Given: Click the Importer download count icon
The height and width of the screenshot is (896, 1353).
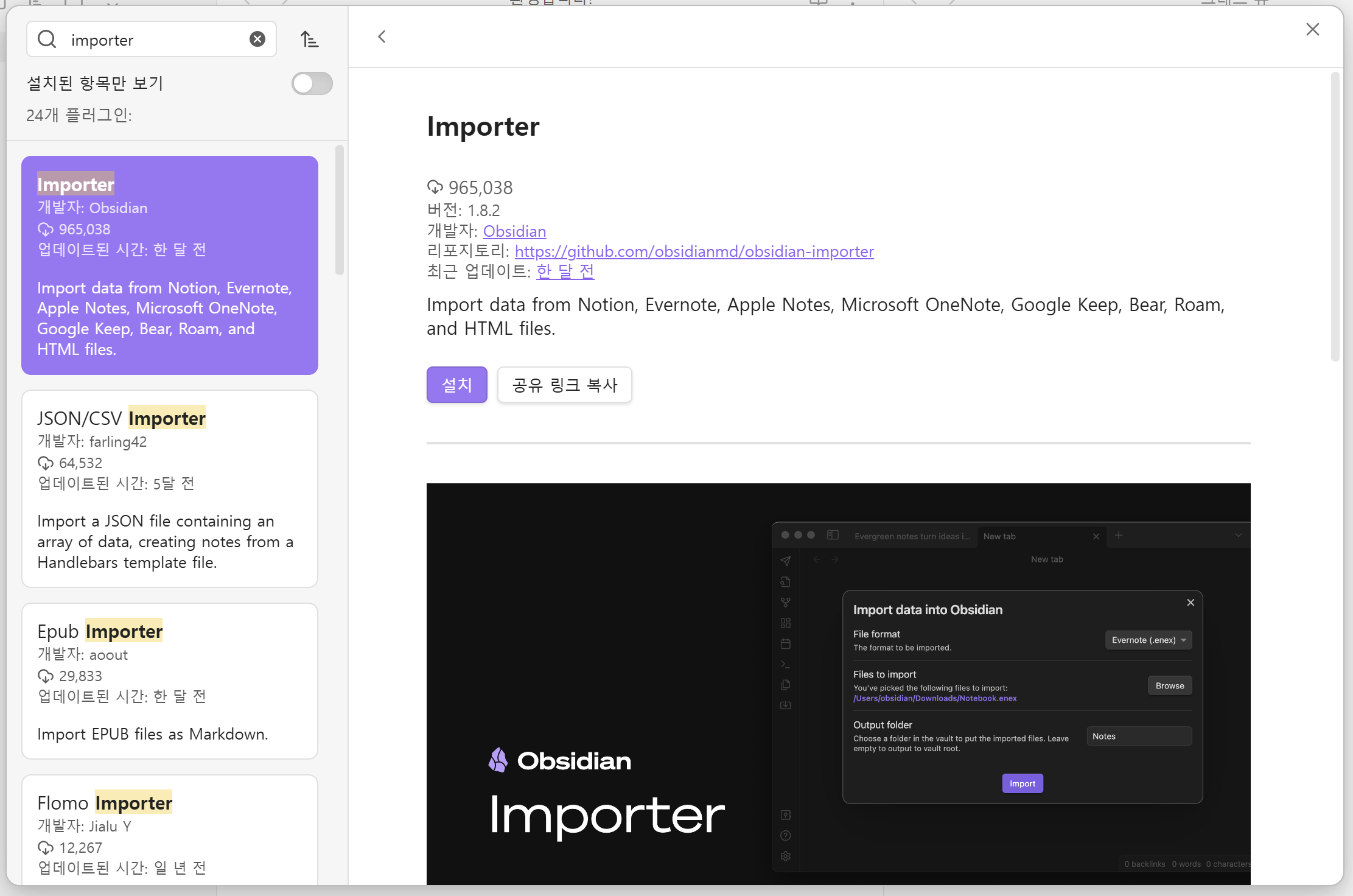Looking at the screenshot, I should (x=435, y=187).
